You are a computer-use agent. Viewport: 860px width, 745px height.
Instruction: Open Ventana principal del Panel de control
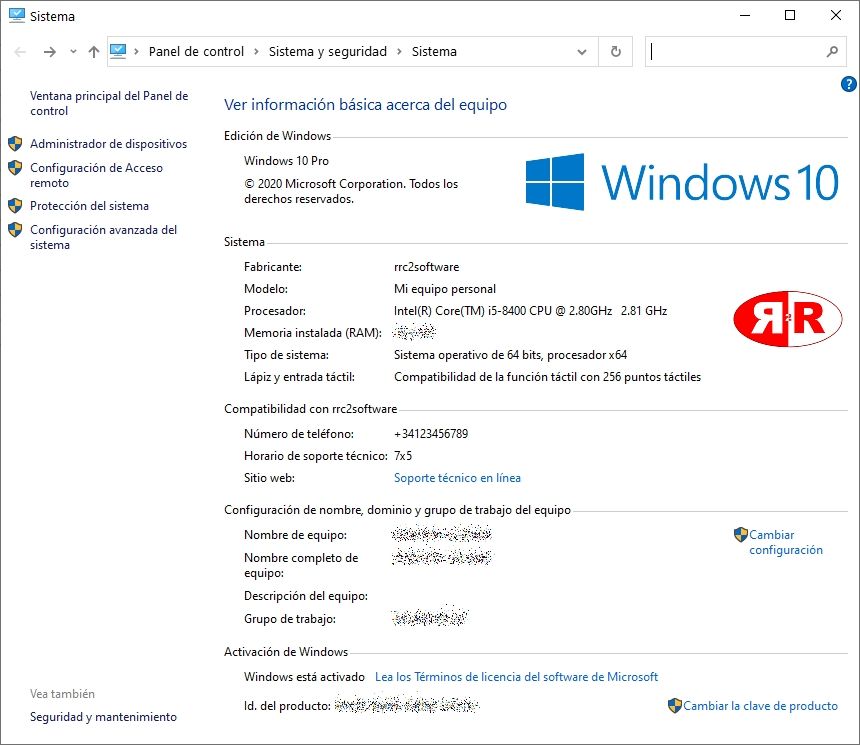click(109, 103)
